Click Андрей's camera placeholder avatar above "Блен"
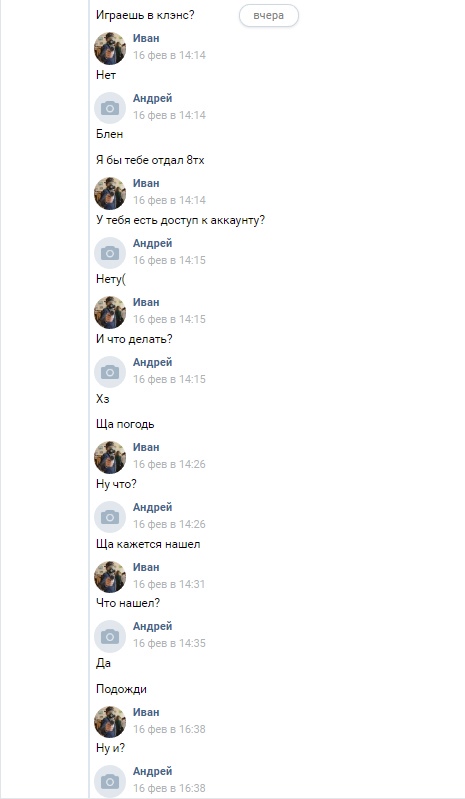 click(x=110, y=108)
